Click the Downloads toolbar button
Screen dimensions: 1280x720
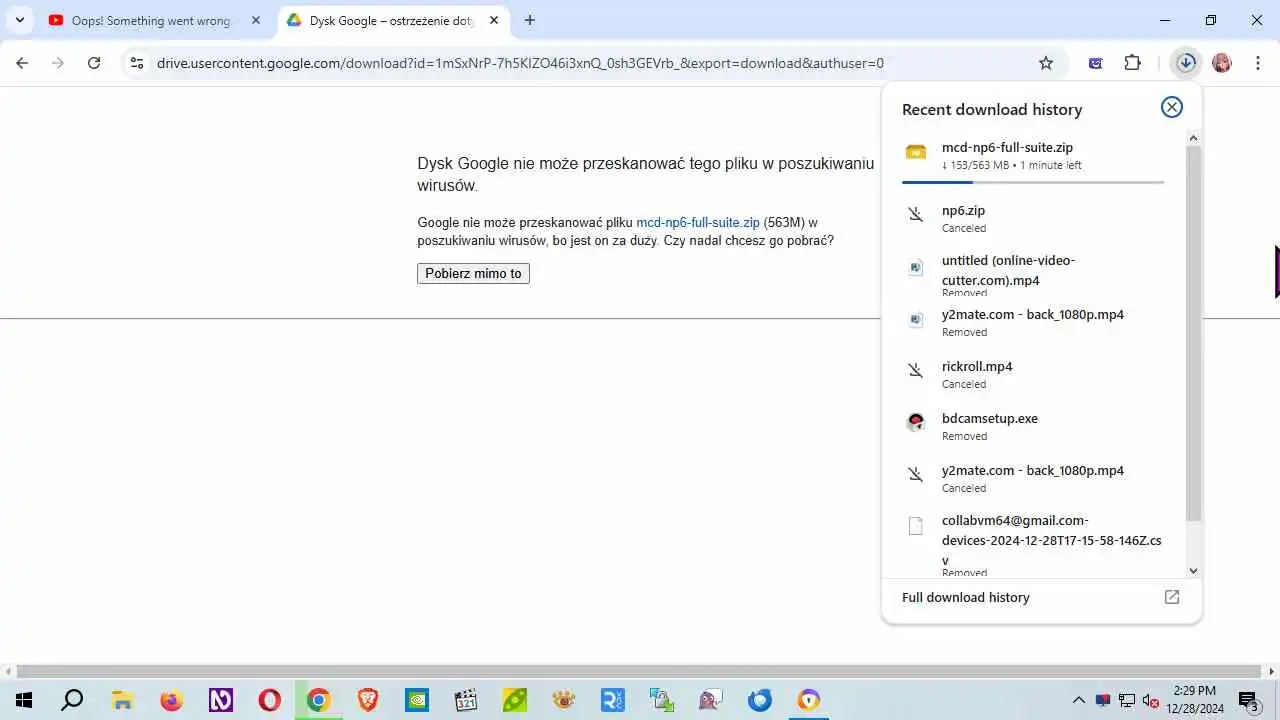[1186, 63]
